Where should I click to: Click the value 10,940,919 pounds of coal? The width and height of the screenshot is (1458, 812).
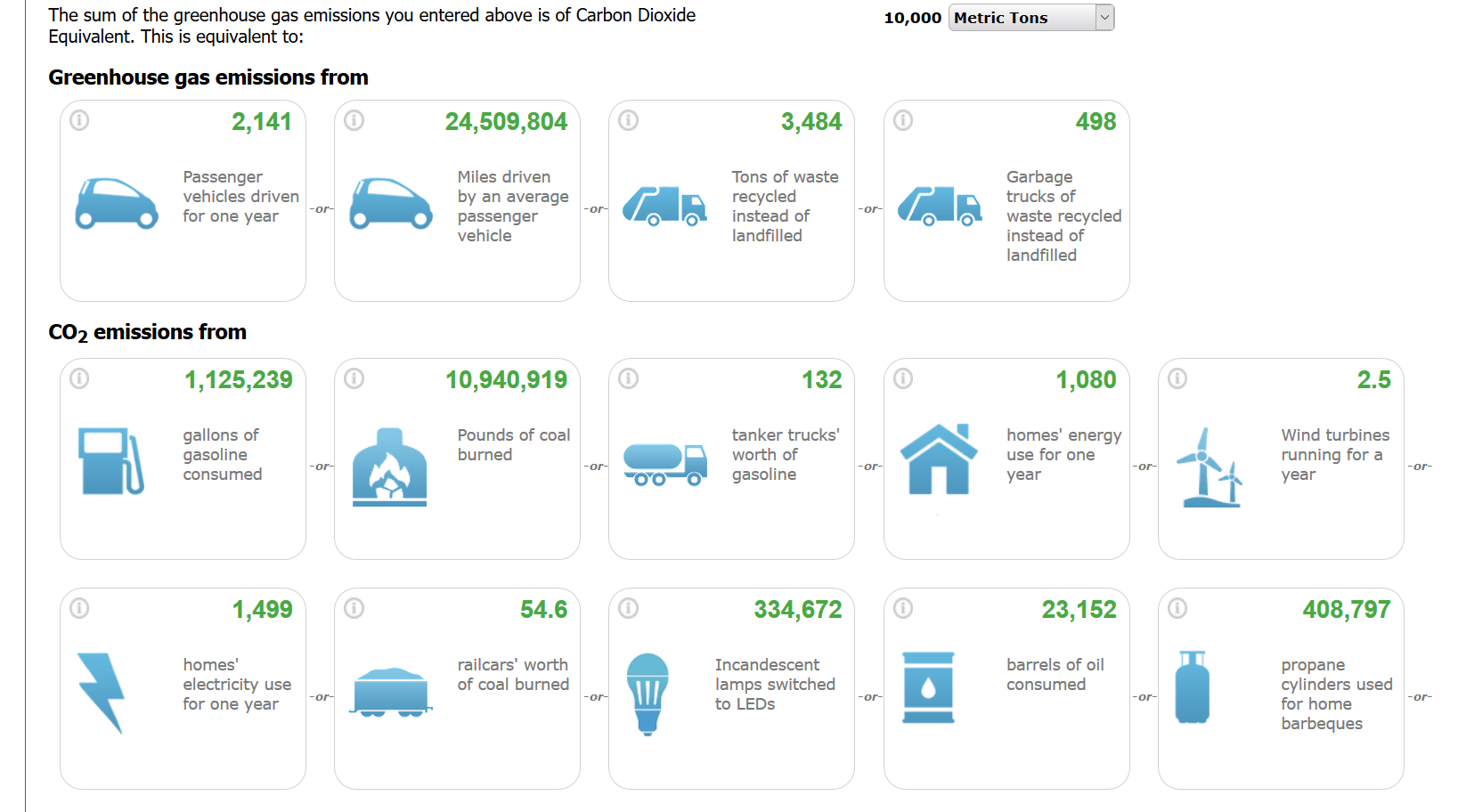[x=507, y=380]
